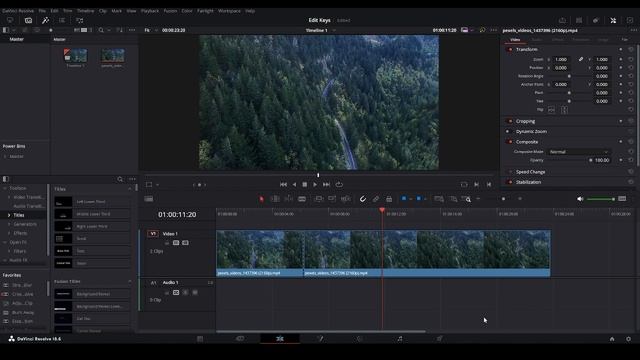Click the Detail Zoom icon
Image resolution: width=640 pixels, height=360 pixels.
click(x=453, y=199)
